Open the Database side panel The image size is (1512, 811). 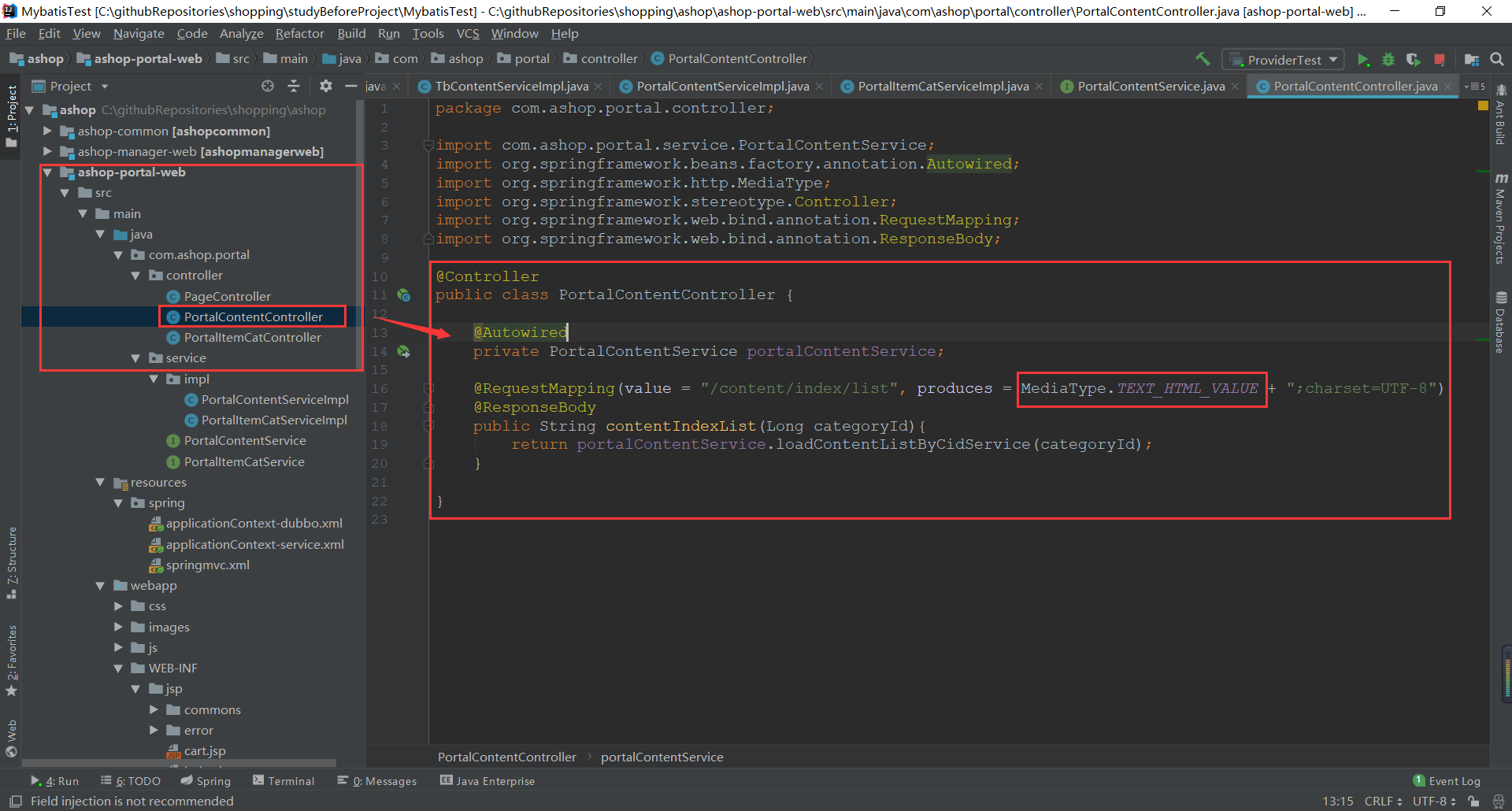point(1501,322)
